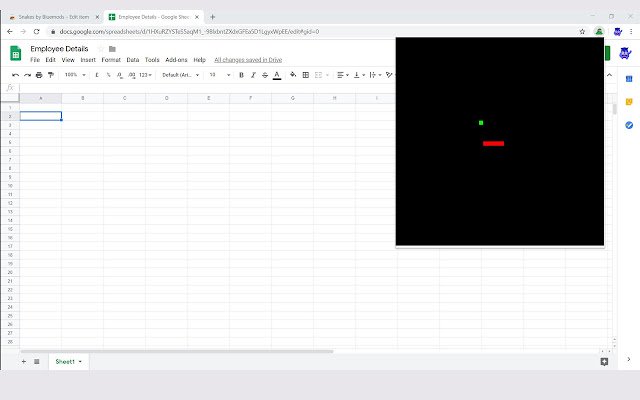Screen dimensions: 640x400
Task: Open the Calendar side panel icon
Action: click(x=629, y=79)
